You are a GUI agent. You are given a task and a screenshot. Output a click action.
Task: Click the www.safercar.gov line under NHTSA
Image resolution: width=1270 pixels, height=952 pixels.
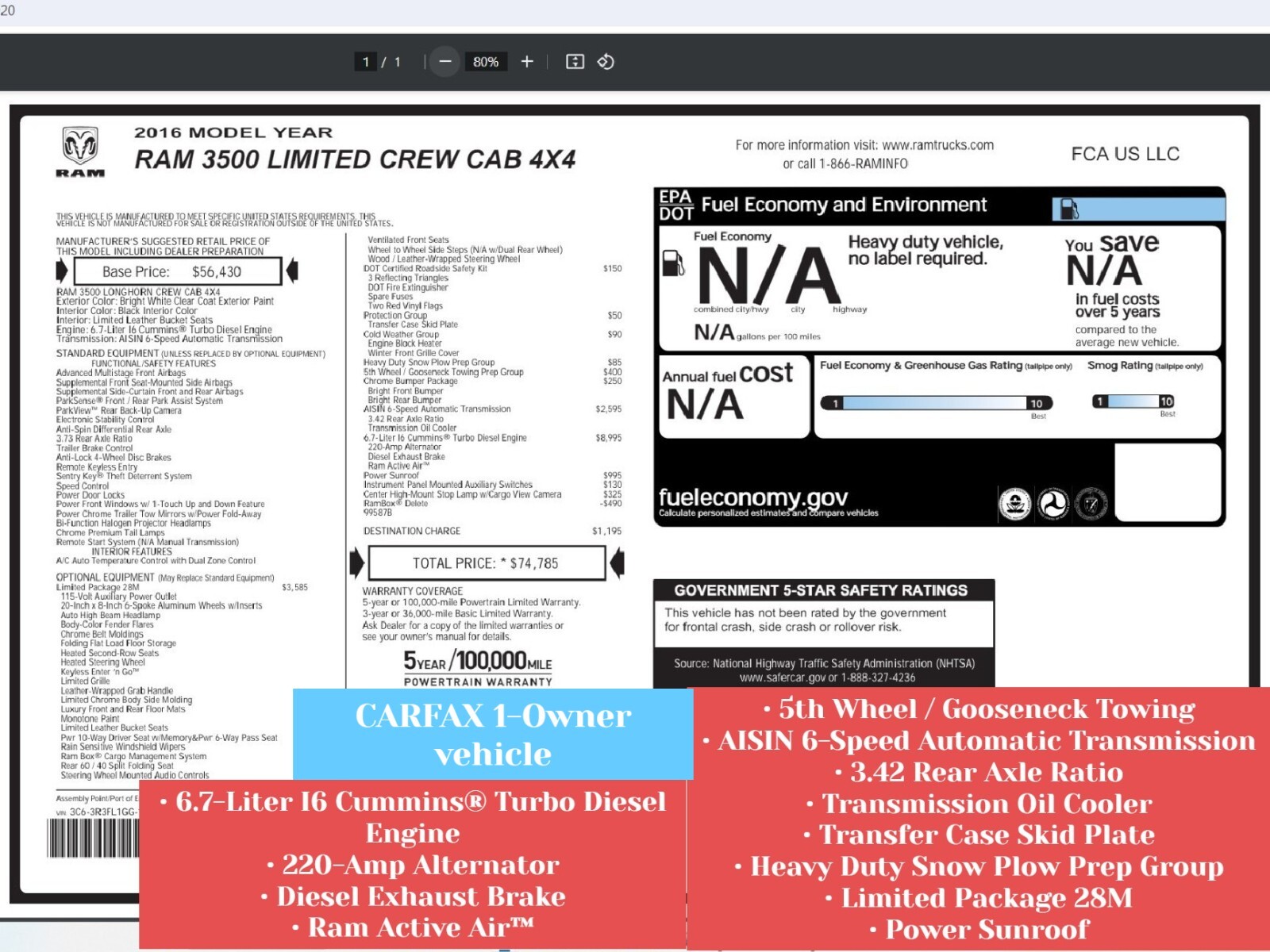(x=827, y=678)
